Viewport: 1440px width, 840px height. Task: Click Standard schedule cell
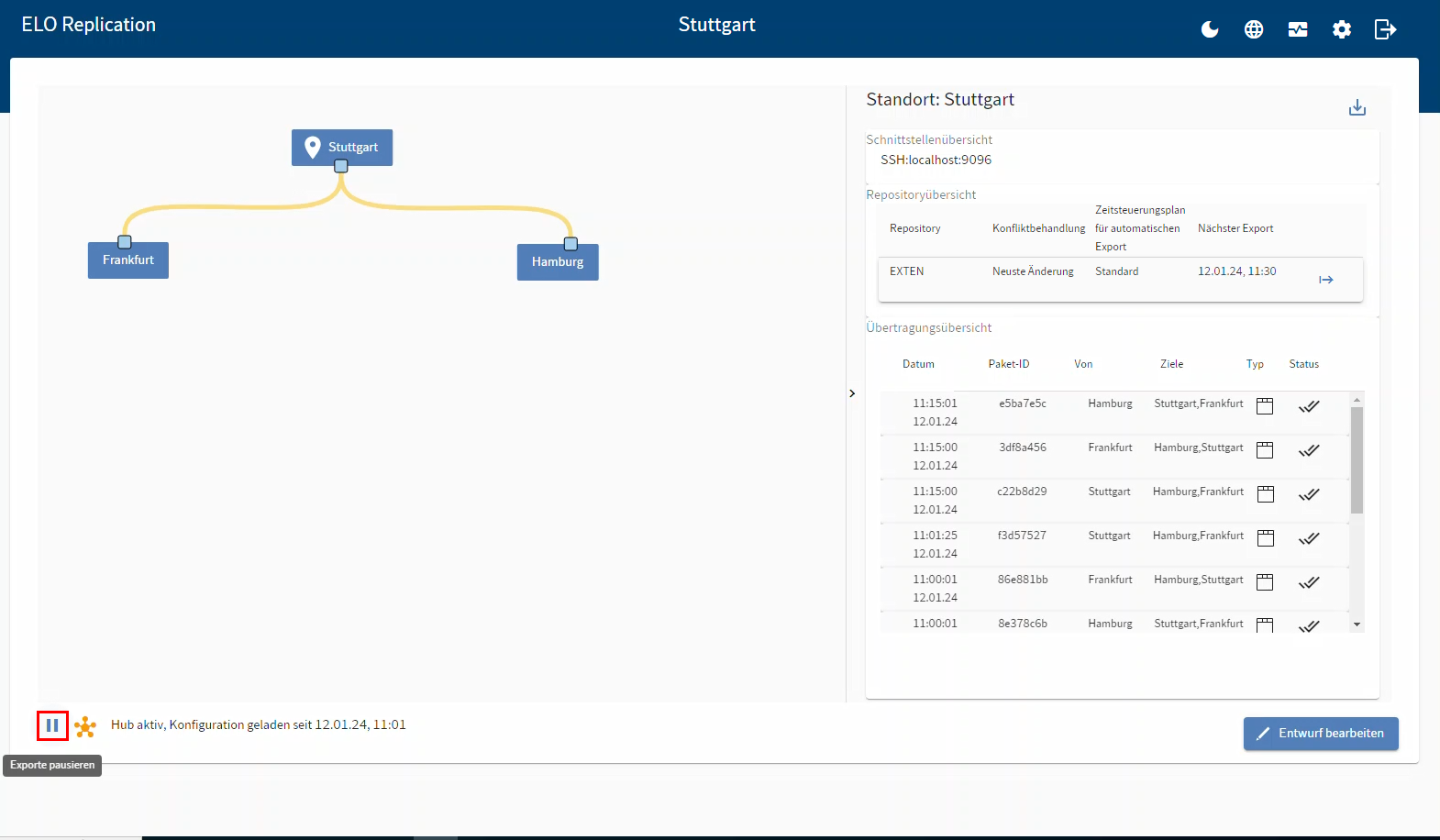coord(1116,271)
